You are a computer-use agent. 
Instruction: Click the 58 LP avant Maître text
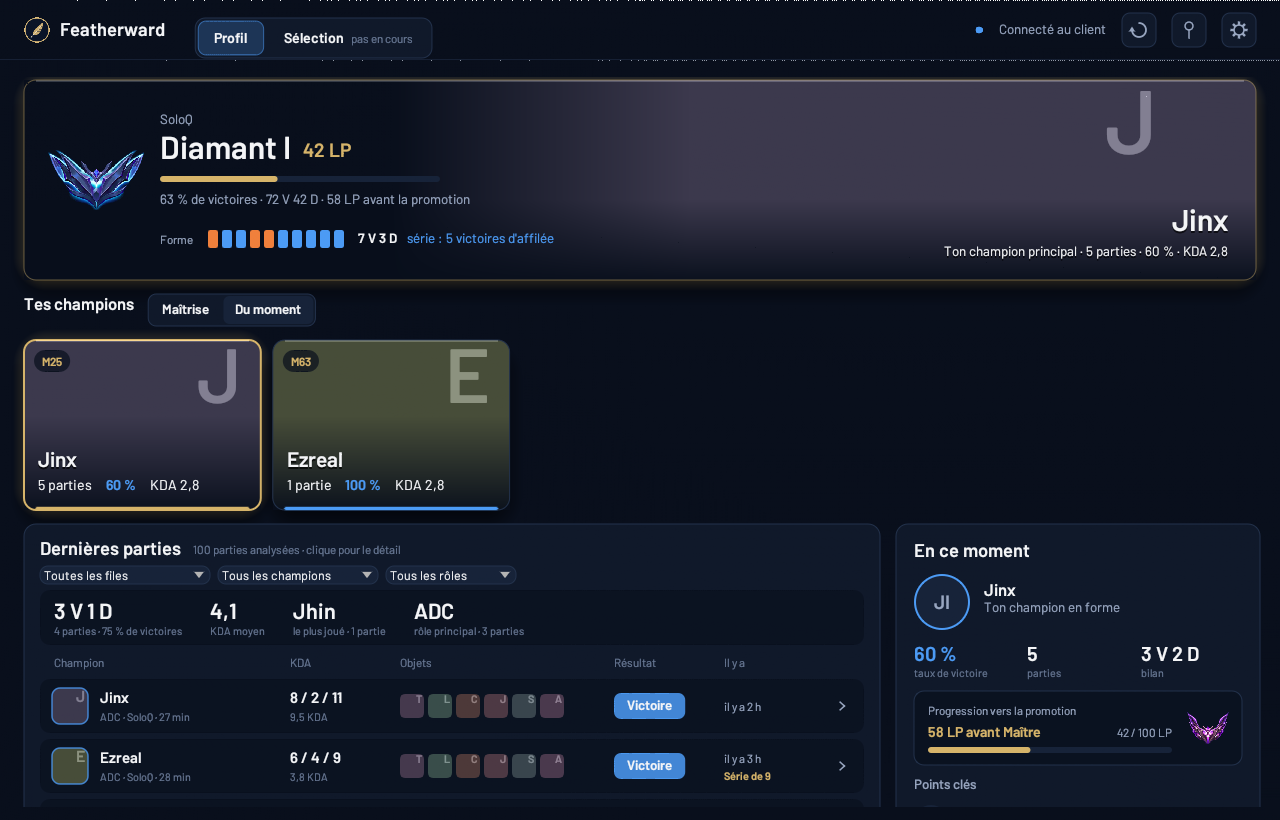coord(984,732)
